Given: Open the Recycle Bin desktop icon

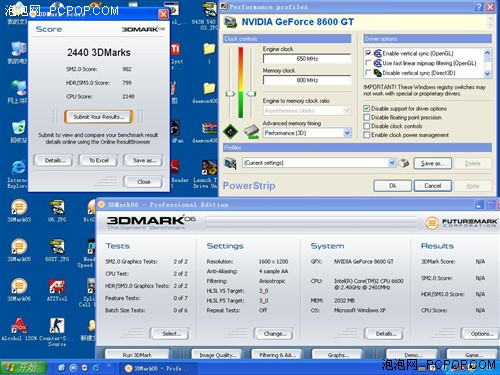Looking at the screenshot, I should (18, 132).
